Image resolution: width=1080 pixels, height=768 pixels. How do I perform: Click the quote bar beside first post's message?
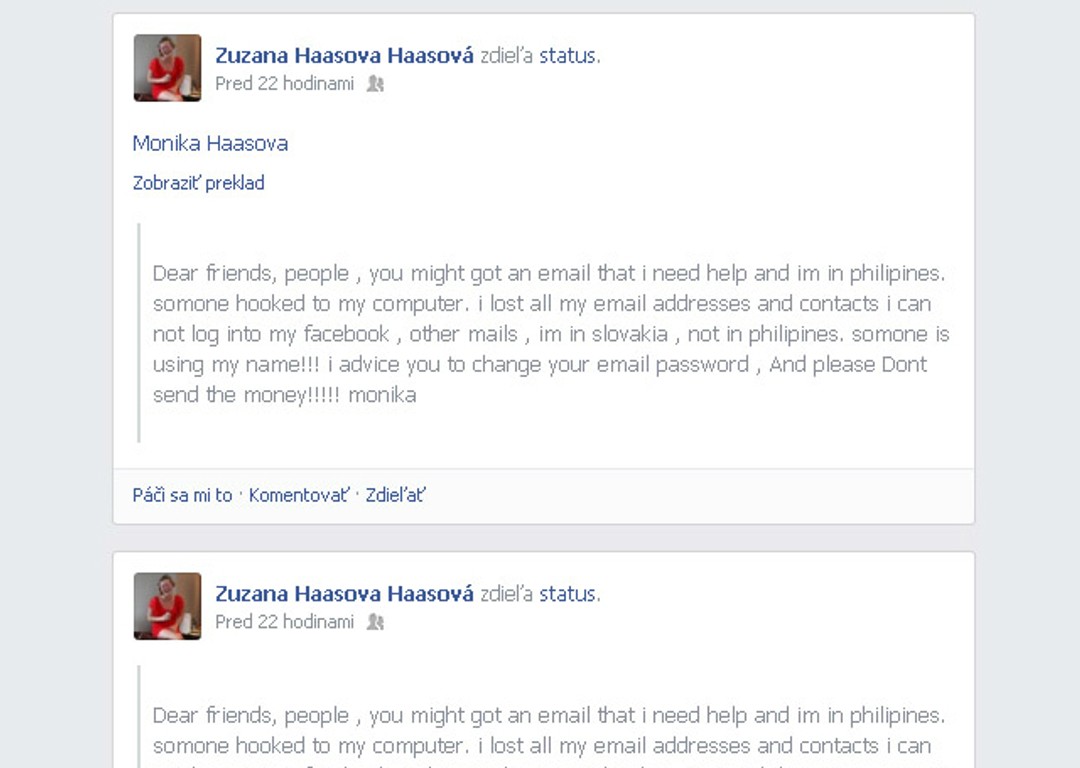[x=139, y=333]
